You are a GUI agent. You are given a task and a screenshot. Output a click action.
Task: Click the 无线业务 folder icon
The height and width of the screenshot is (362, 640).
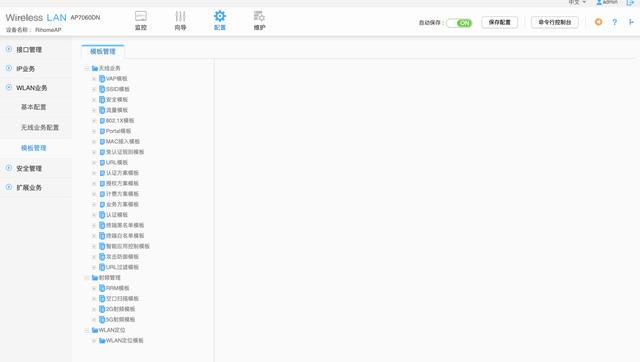[x=95, y=68]
